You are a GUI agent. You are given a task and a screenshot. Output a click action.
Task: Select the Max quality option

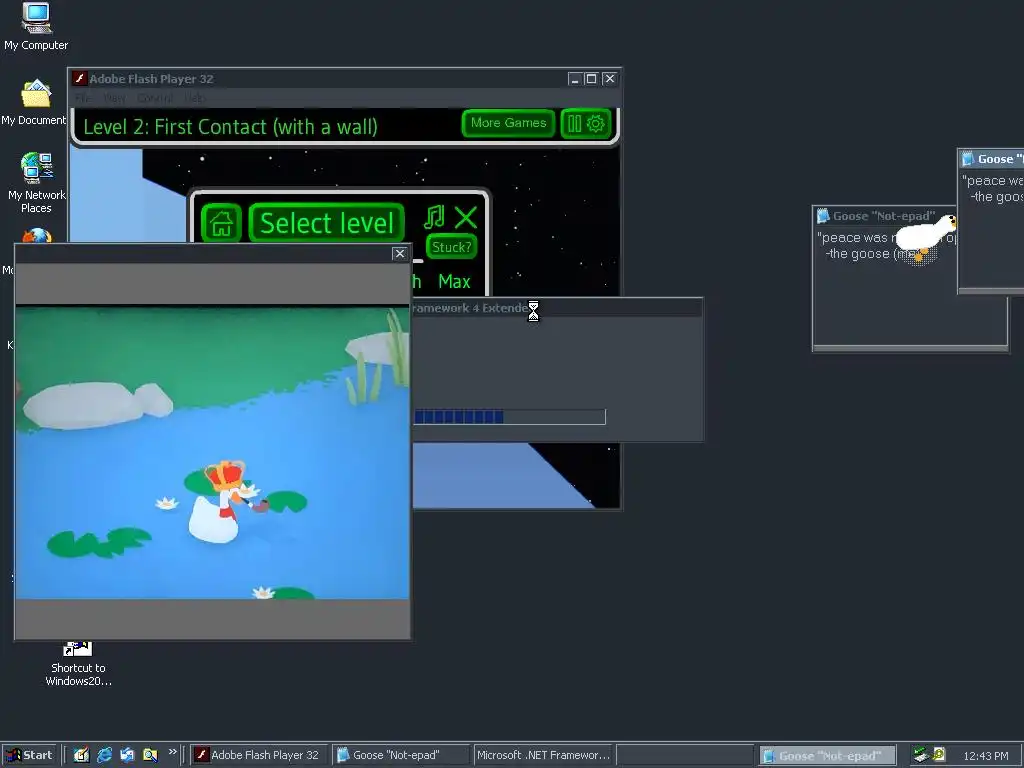click(x=454, y=281)
